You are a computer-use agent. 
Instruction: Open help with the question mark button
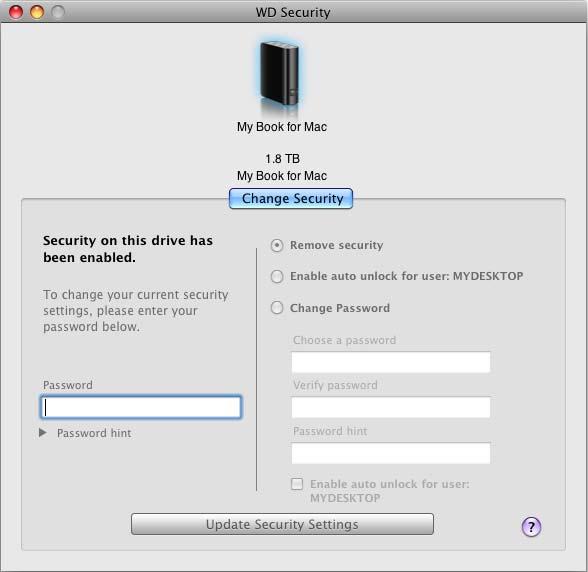(x=531, y=527)
